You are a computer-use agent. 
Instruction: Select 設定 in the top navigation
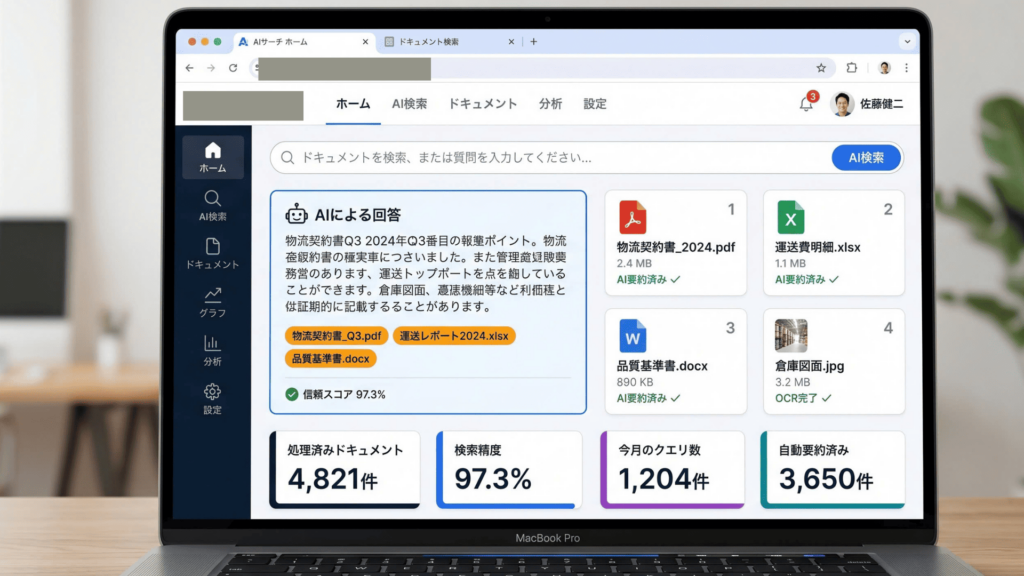point(595,104)
